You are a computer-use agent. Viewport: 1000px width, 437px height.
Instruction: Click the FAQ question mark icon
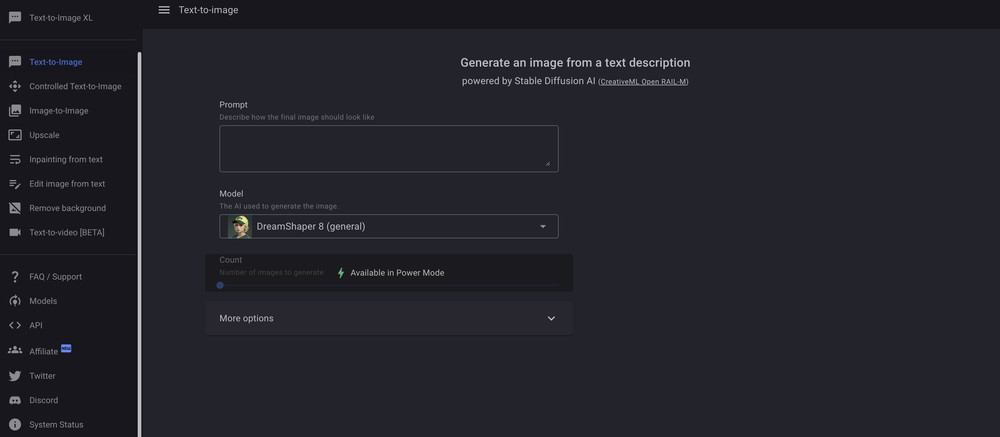click(15, 276)
